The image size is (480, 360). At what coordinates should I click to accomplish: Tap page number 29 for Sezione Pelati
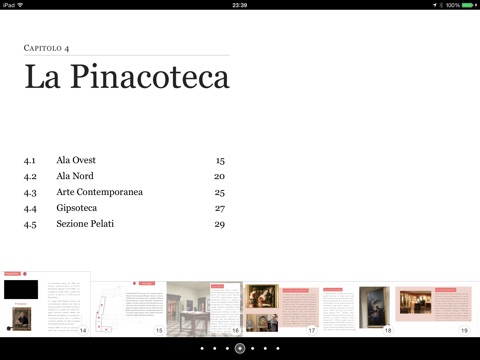pos(220,224)
